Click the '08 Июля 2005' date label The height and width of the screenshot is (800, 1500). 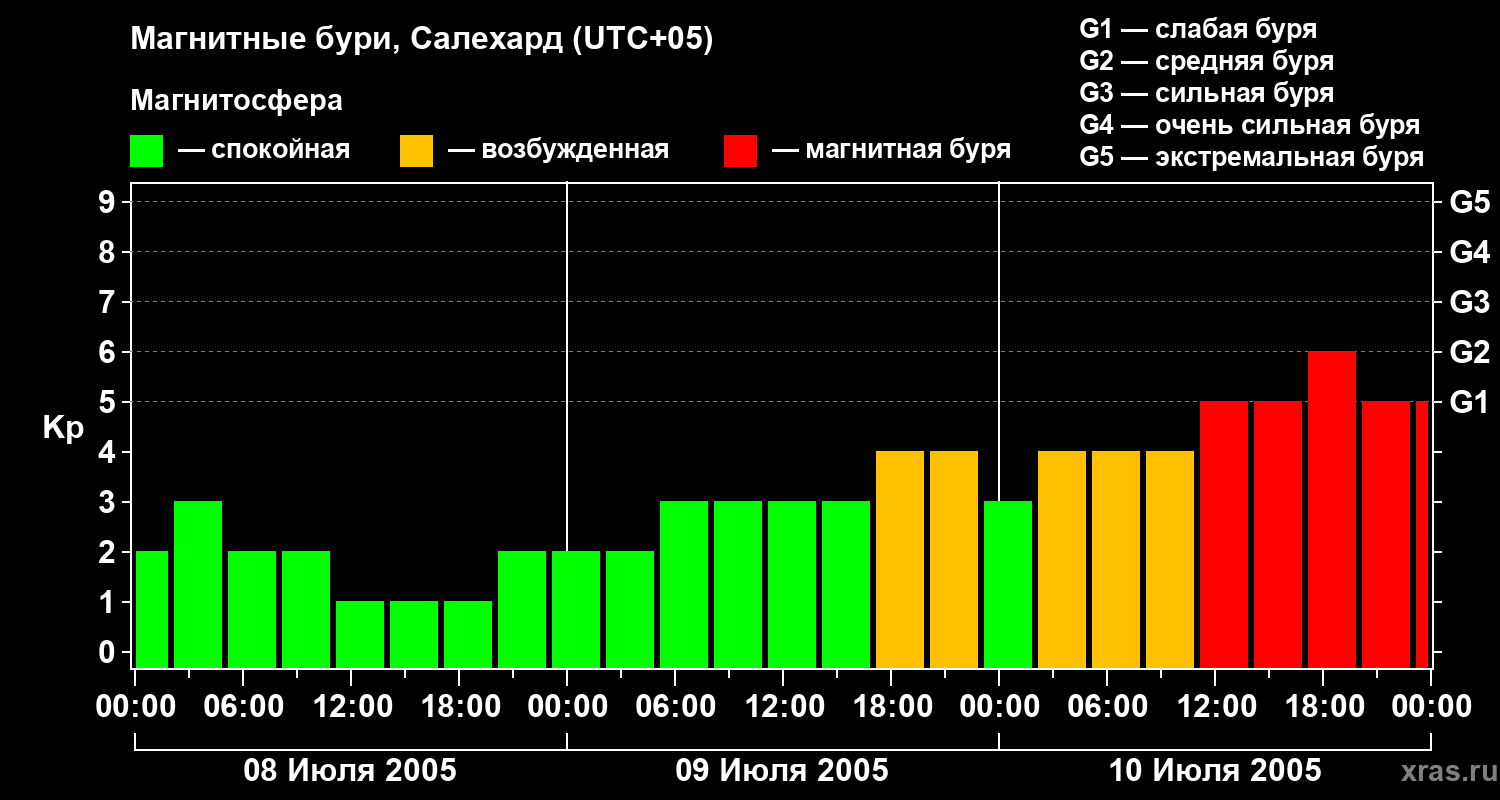tap(351, 771)
